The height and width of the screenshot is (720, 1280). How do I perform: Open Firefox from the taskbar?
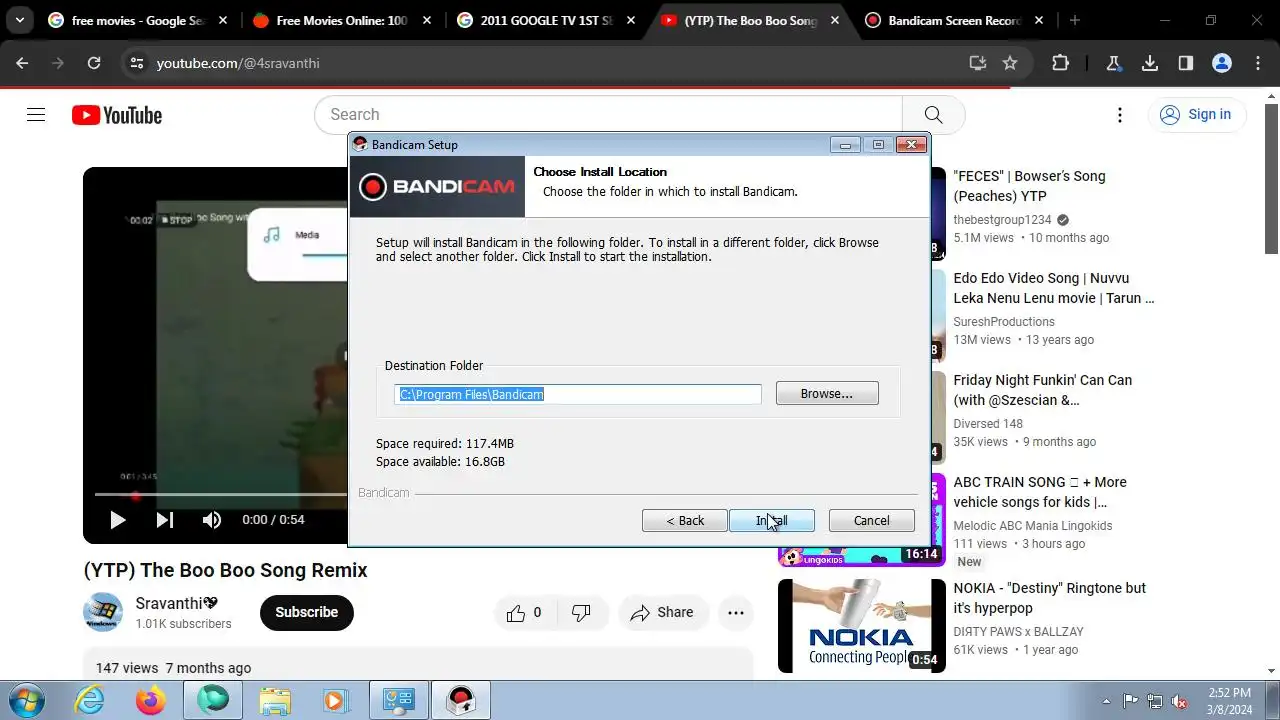[151, 700]
